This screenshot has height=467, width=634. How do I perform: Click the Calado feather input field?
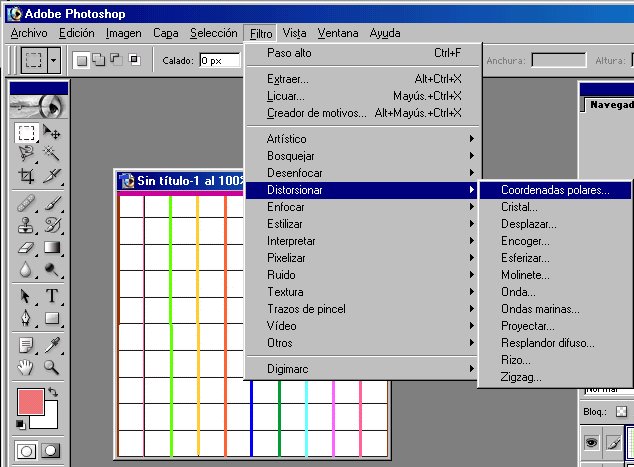(220, 61)
